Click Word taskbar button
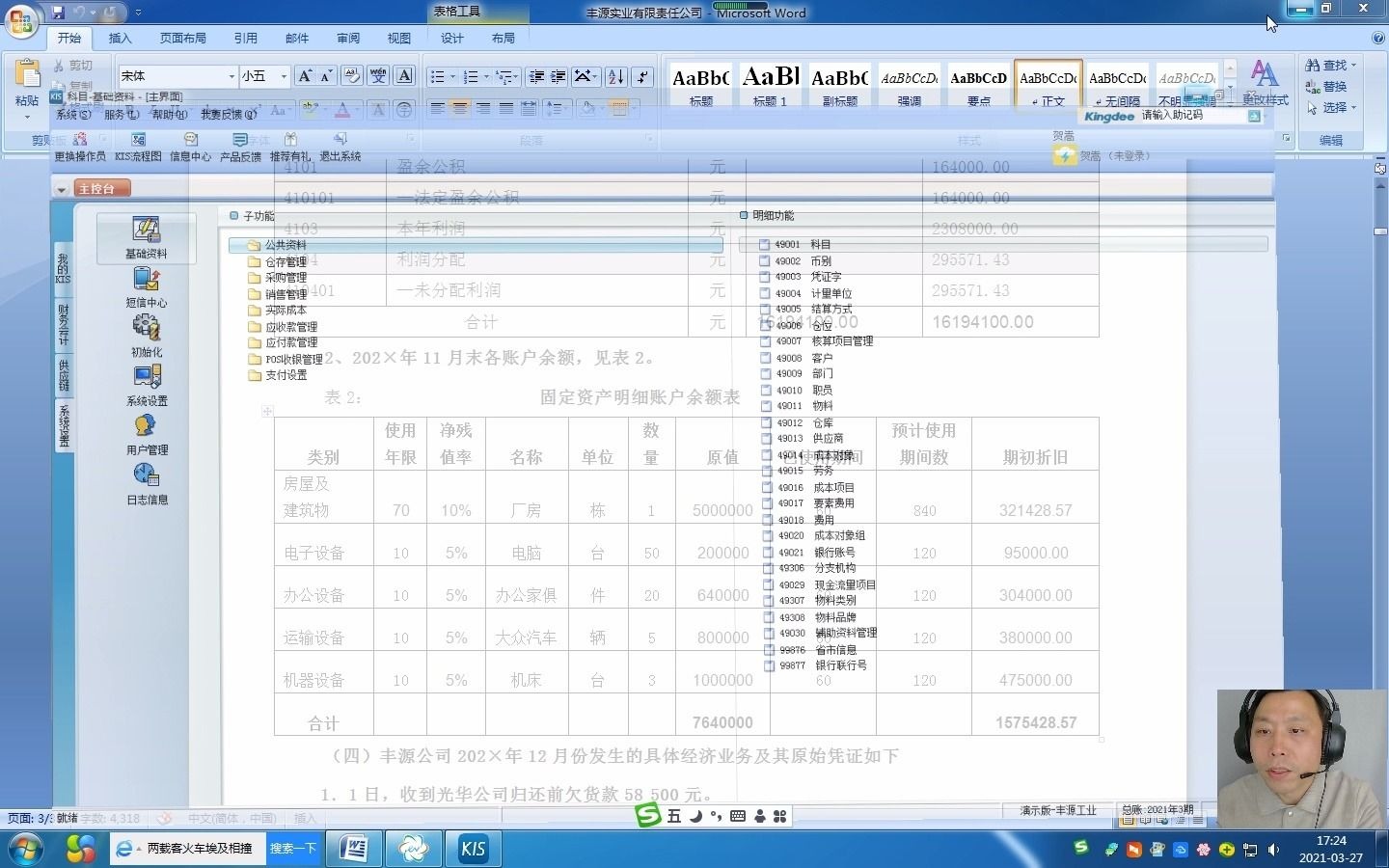 353,849
